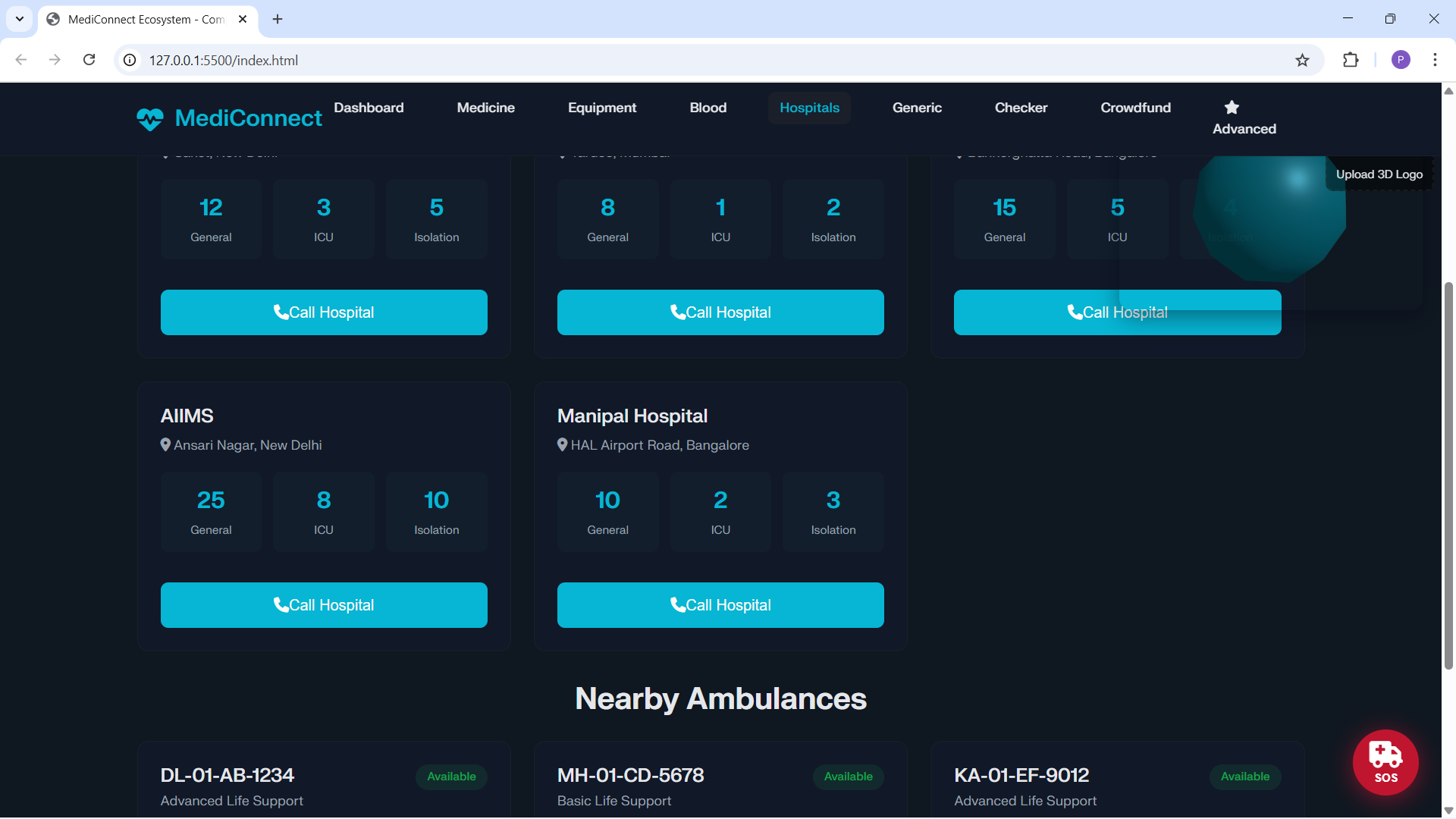Open the Crowdfund nav tab

click(x=1135, y=108)
